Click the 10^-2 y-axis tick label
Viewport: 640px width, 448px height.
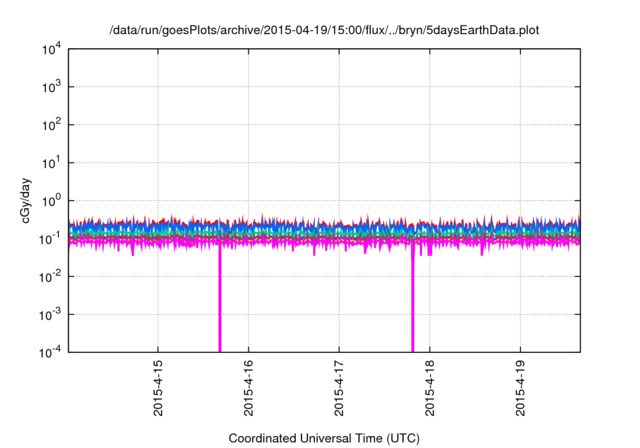click(x=51, y=277)
